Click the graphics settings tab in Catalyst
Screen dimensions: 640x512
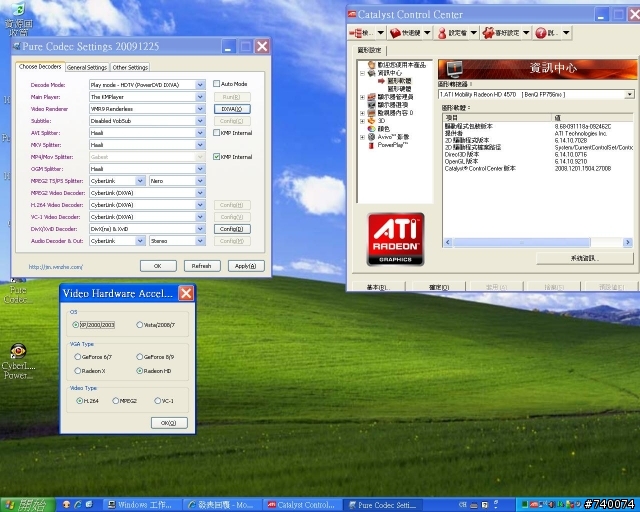(x=369, y=50)
